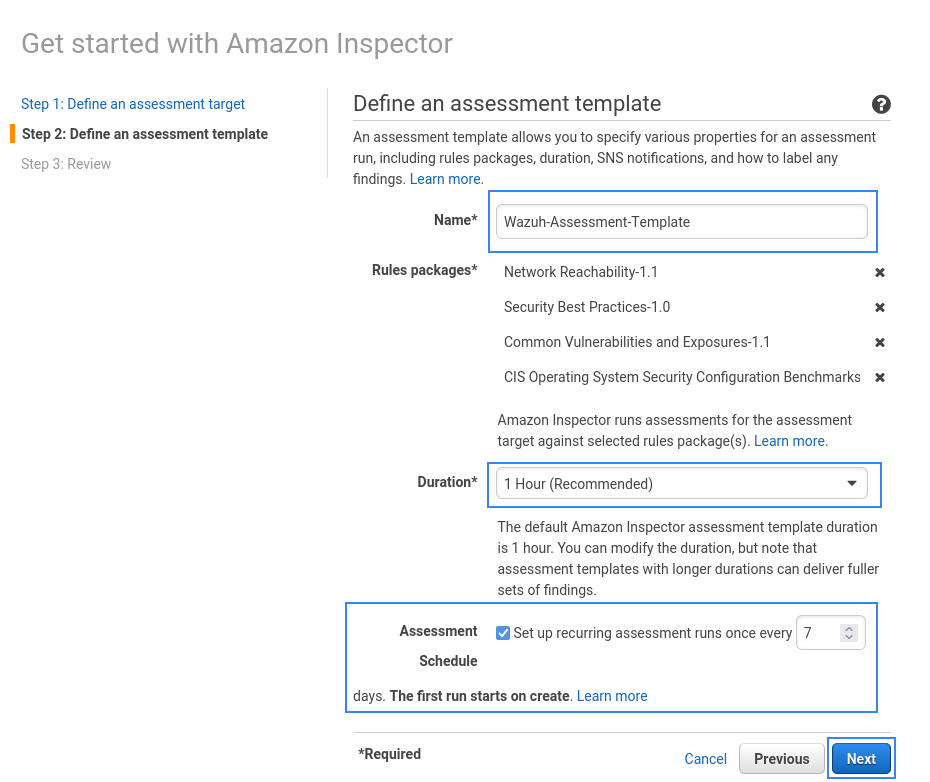
Task: Open Learn more link after findings
Action: 445,179
